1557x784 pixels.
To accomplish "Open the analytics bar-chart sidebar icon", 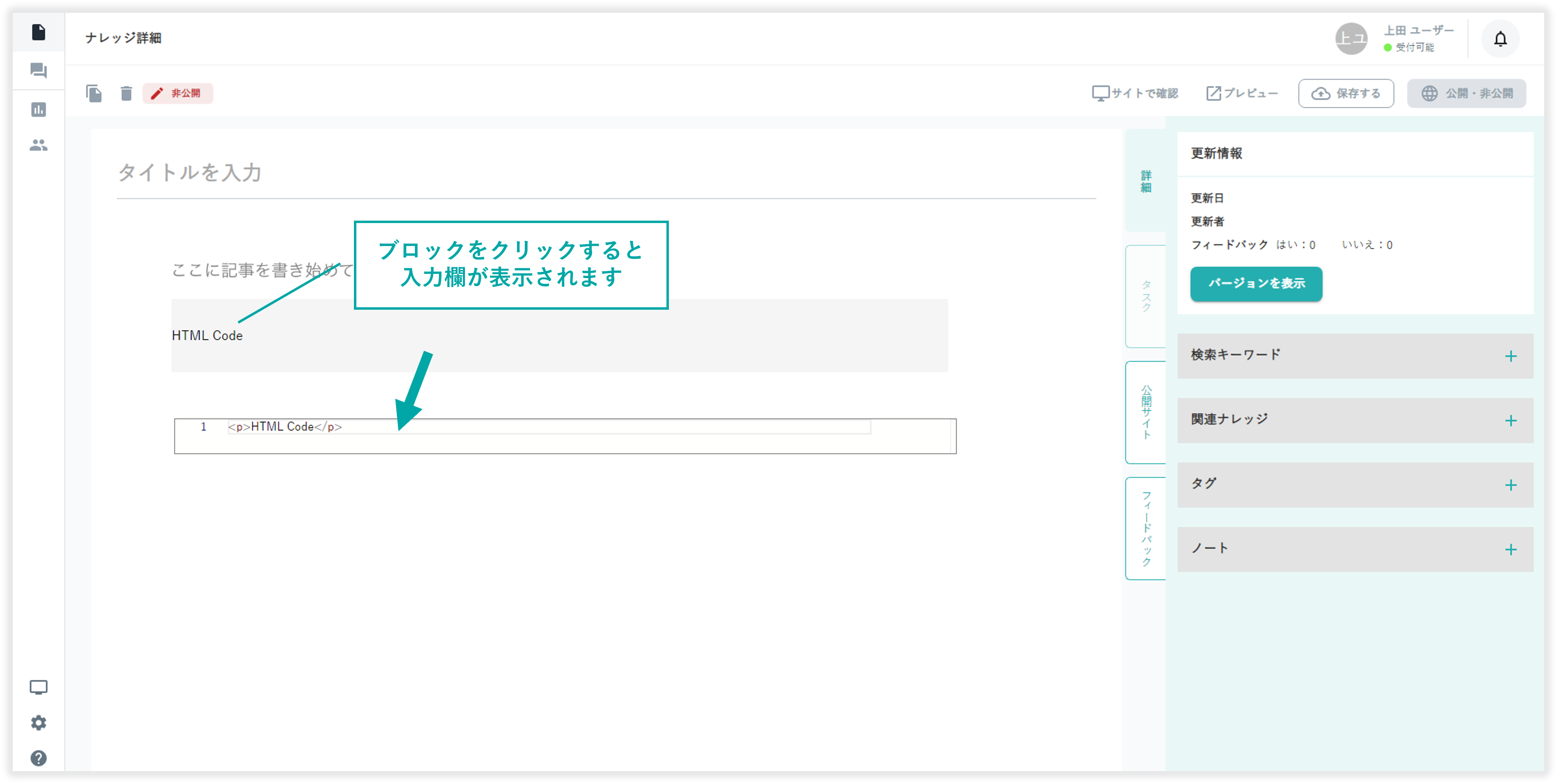I will click(x=39, y=109).
